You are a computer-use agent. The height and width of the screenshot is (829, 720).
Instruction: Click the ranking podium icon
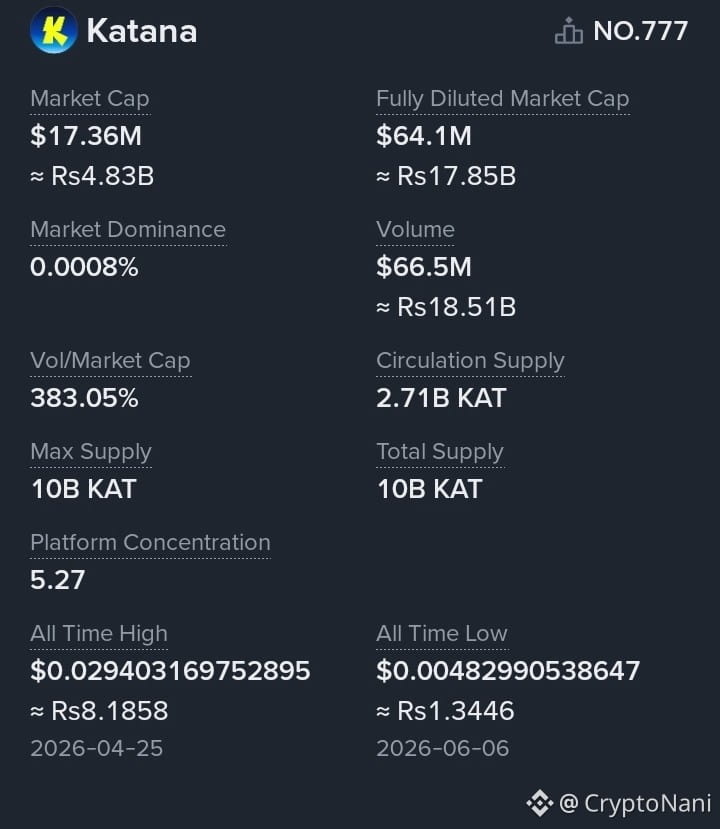(569, 31)
